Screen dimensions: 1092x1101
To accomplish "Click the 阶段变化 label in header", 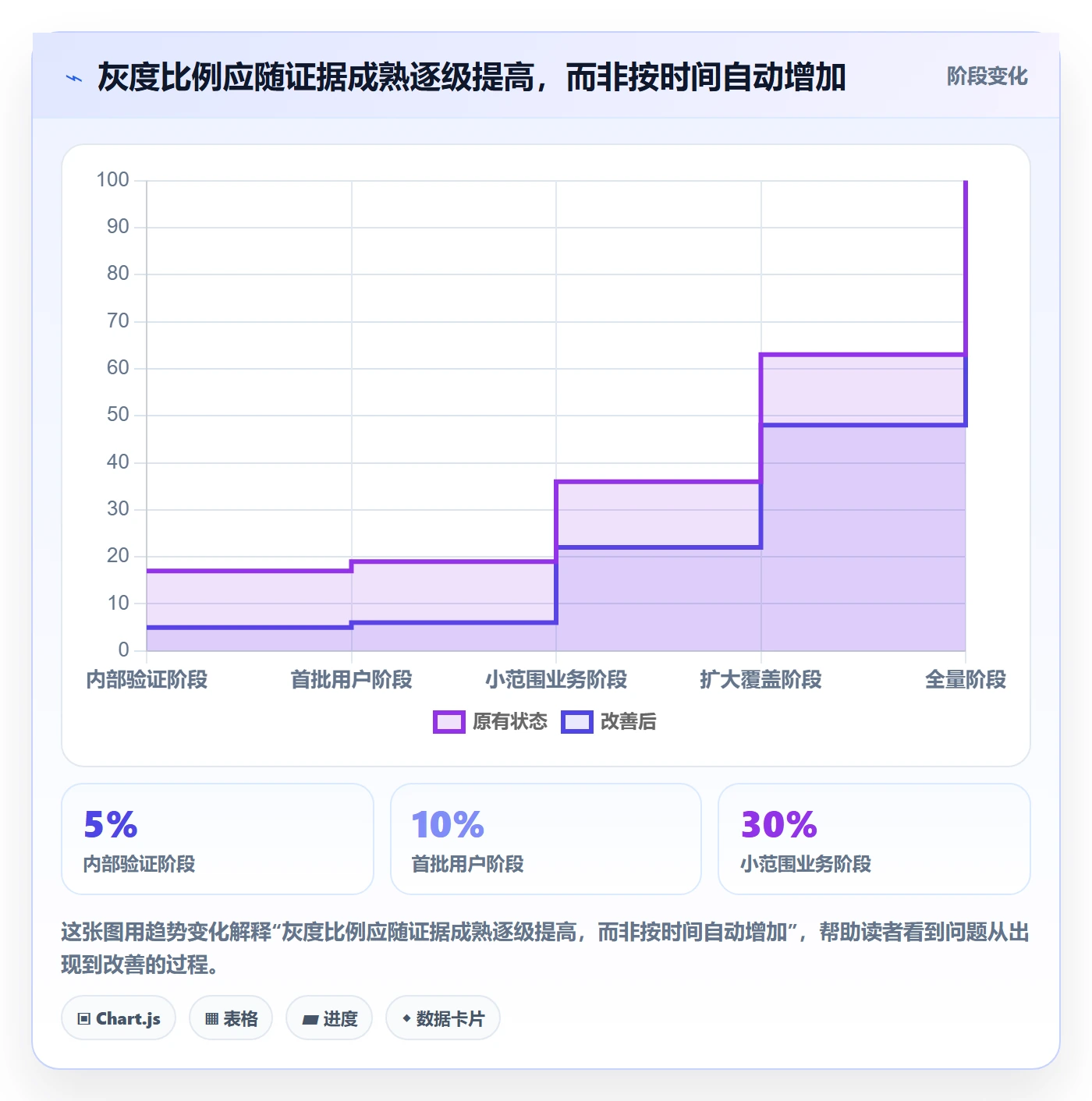I will pos(987,76).
